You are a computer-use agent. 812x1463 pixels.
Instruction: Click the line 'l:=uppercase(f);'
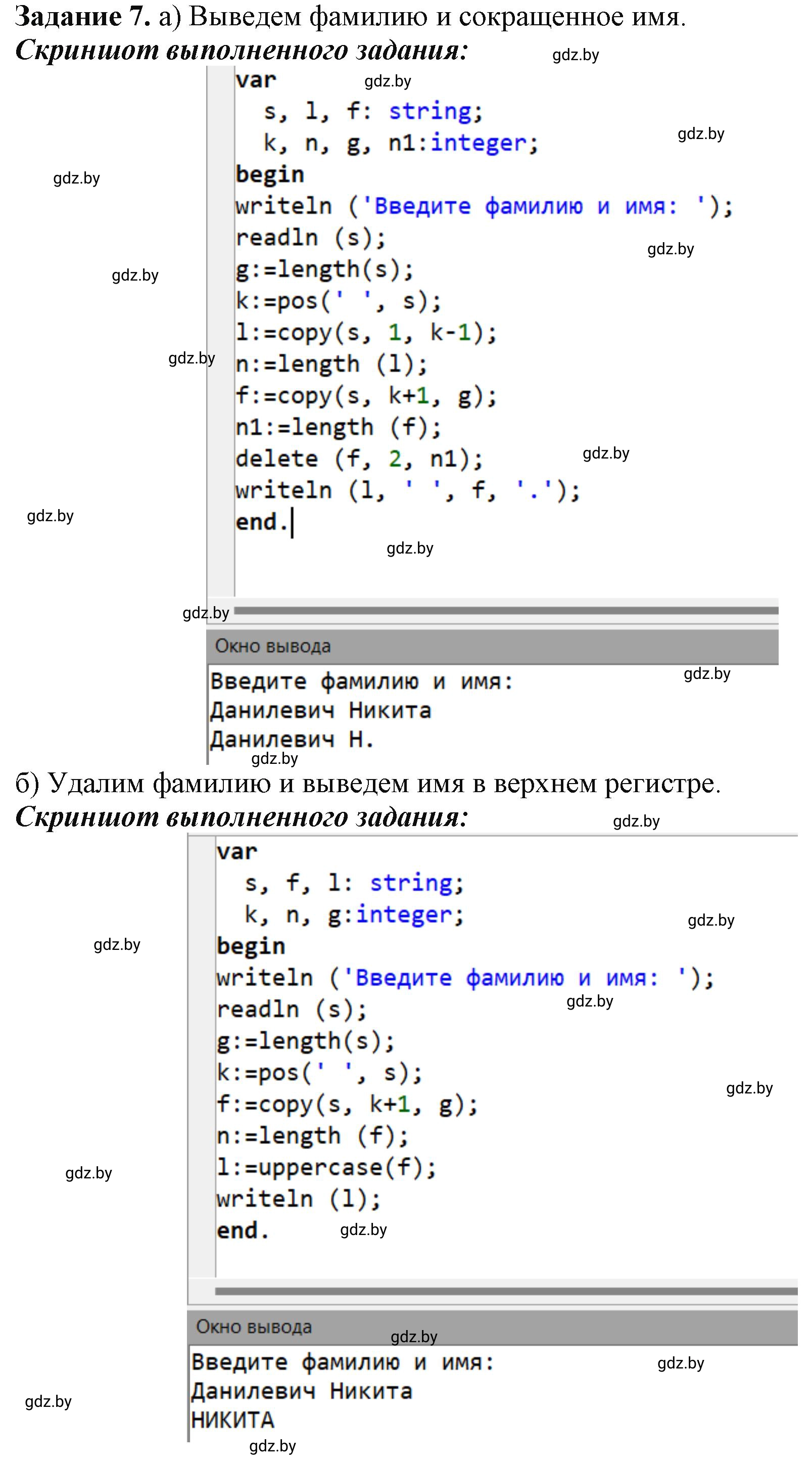tap(326, 1168)
